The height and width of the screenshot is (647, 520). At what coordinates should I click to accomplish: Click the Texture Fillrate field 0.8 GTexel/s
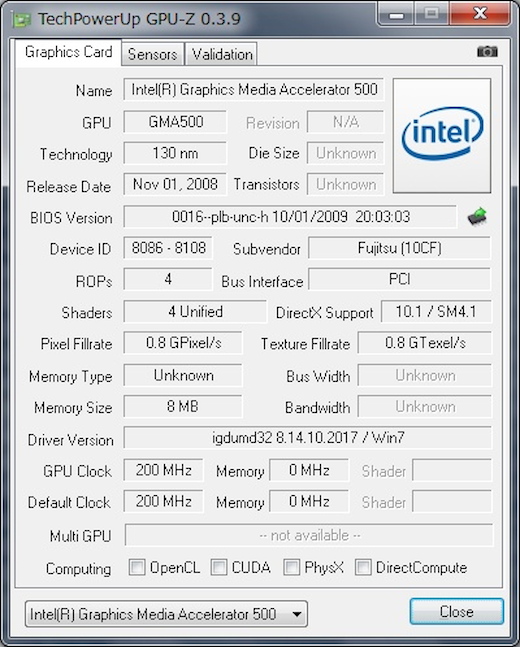(x=425, y=343)
